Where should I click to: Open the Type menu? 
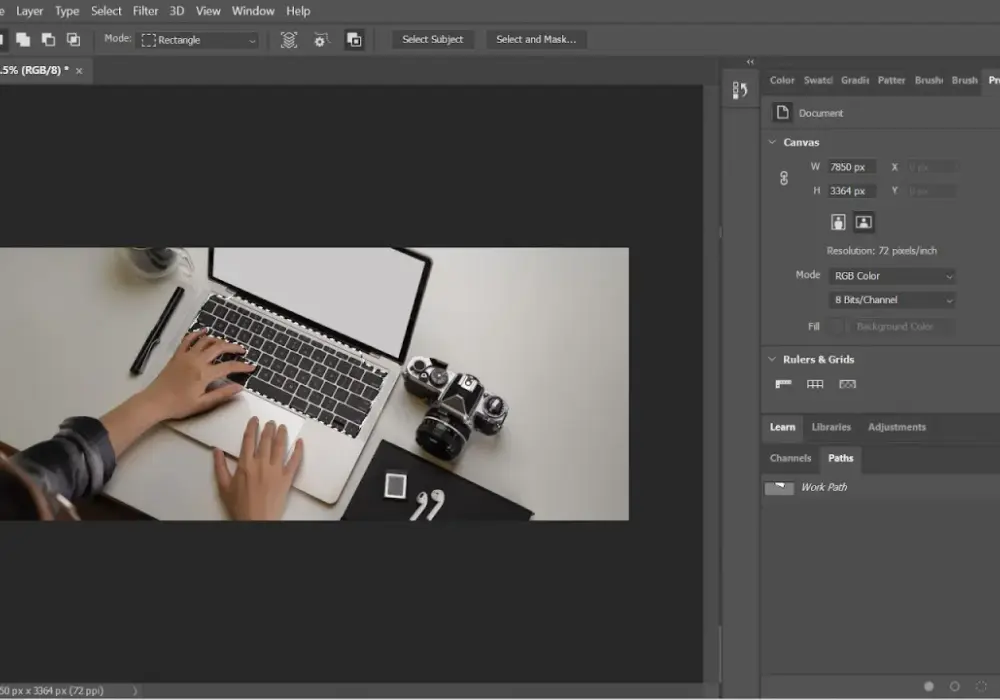67,11
